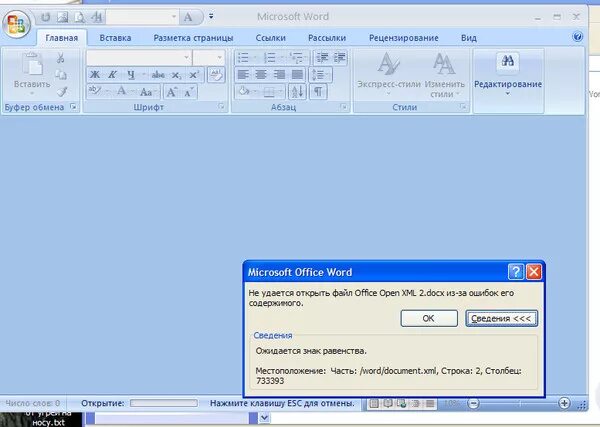
Task: Click the Numbered list icon
Action: pyautogui.click(x=269, y=58)
